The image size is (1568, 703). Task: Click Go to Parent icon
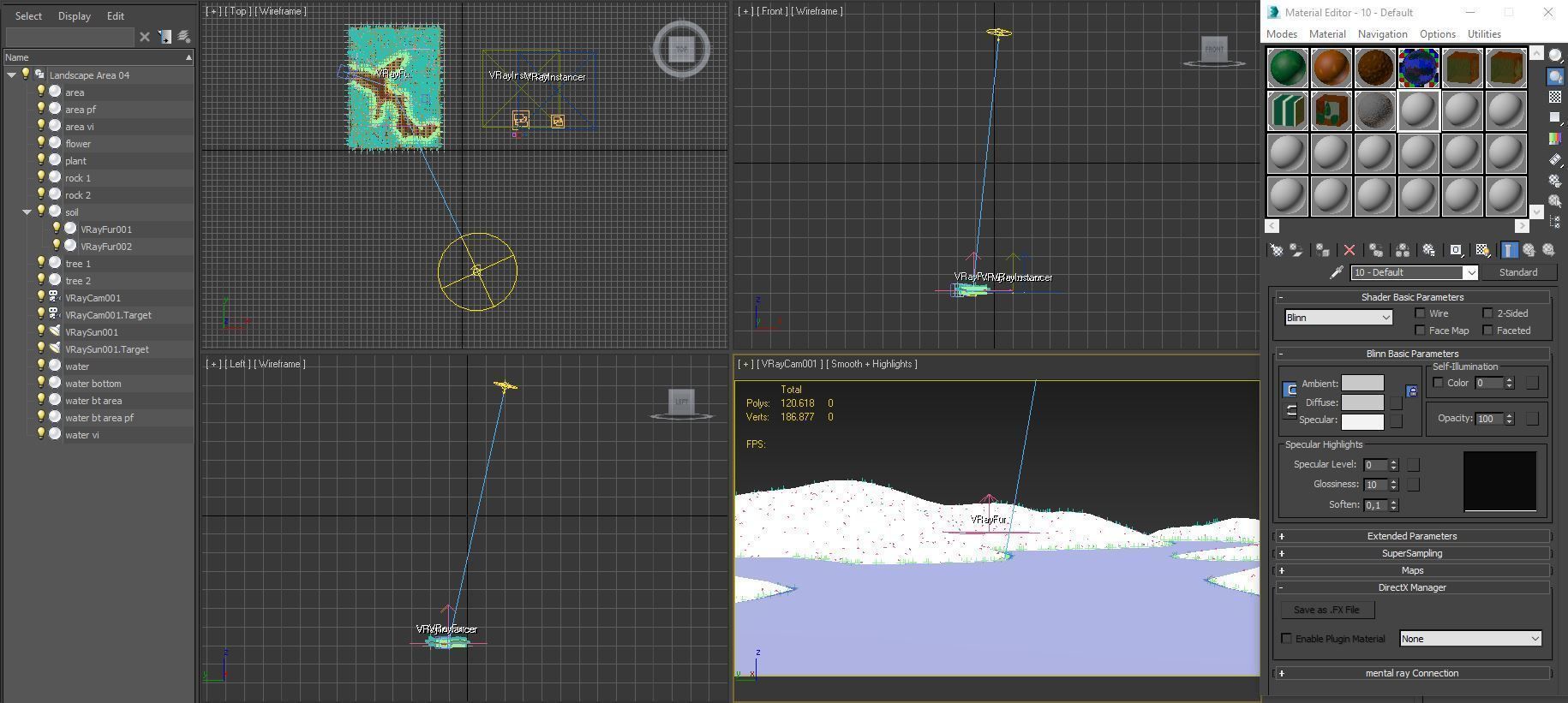[x=1529, y=250]
